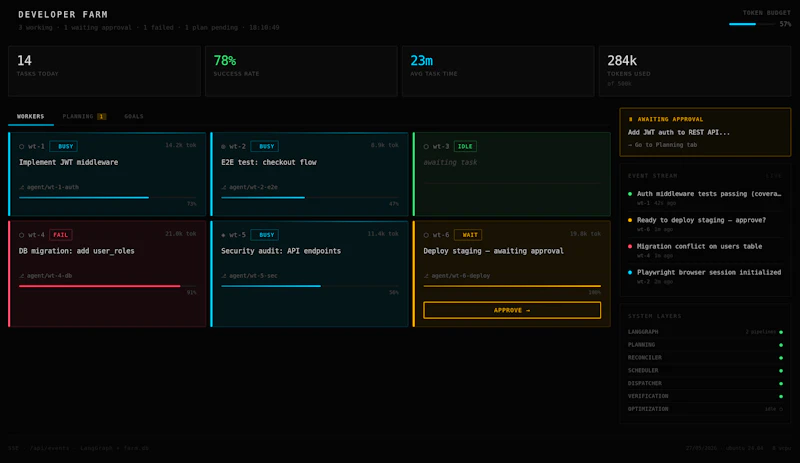The image size is (800, 463).
Task: Click the 23m Avg Task Time stat card
Action: [x=498, y=71]
